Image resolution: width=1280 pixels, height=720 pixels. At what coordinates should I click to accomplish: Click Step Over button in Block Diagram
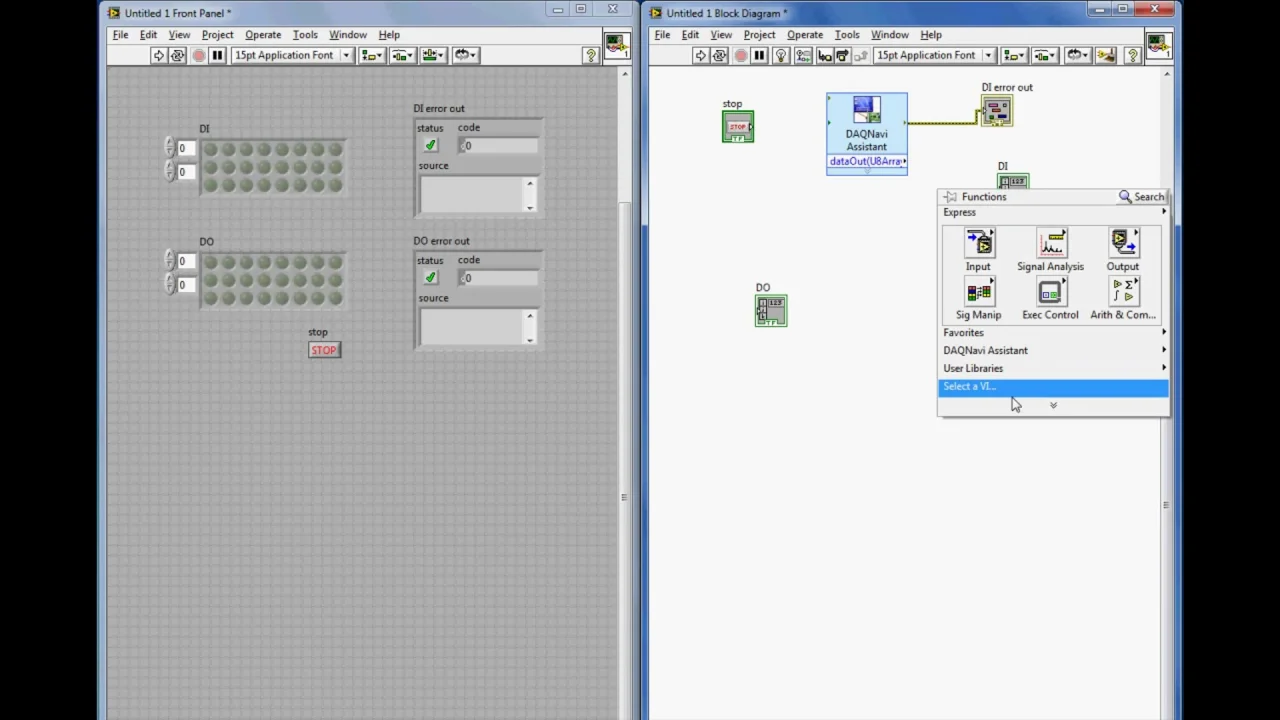(842, 56)
